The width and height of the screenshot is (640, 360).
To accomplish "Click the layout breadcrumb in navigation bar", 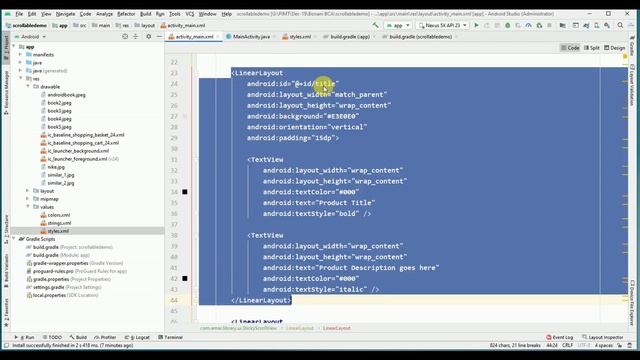I will click(145, 25).
